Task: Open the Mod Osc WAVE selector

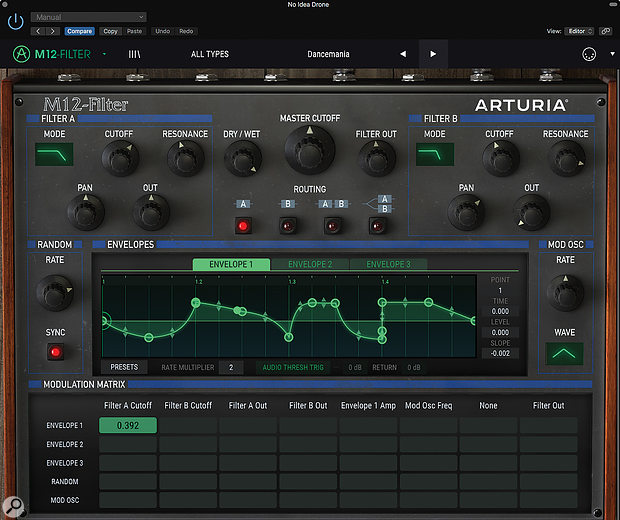Action: point(564,353)
